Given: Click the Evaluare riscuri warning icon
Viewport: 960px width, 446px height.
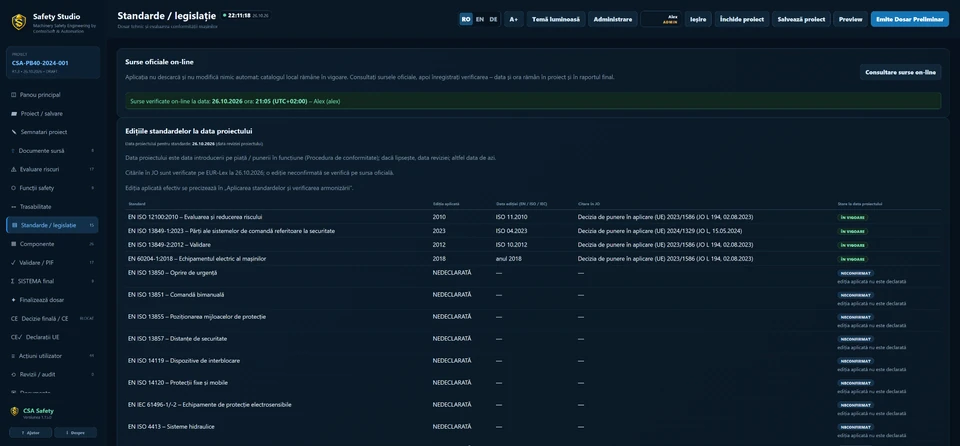Looking at the screenshot, I should [x=13, y=169].
